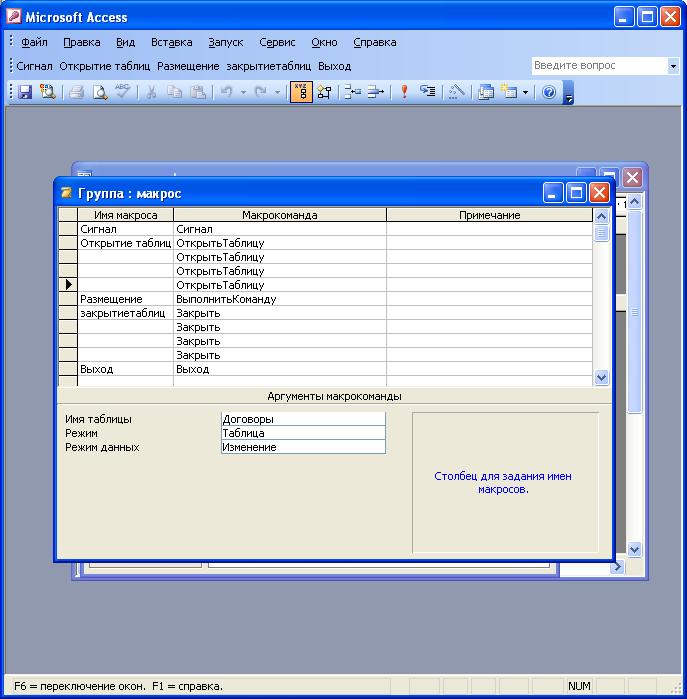Run the Сигнал custom toolbar button
The height and width of the screenshot is (699, 687).
coord(34,66)
